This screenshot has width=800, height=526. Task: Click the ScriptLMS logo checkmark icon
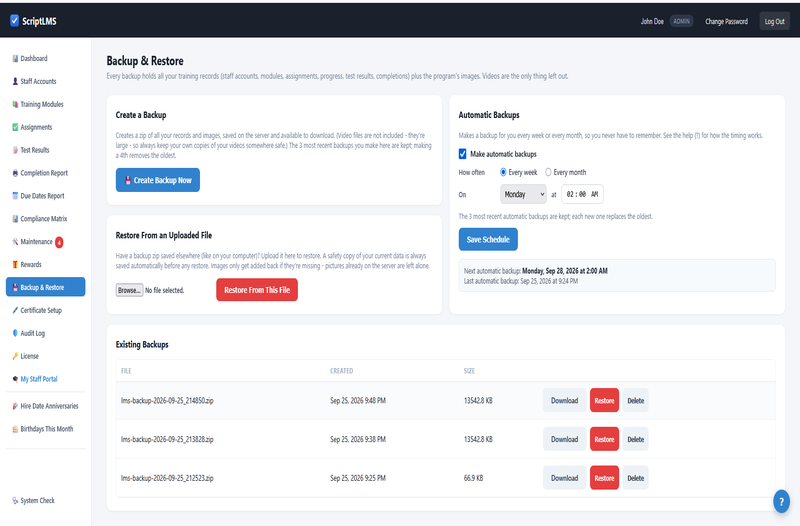[x=14, y=20]
